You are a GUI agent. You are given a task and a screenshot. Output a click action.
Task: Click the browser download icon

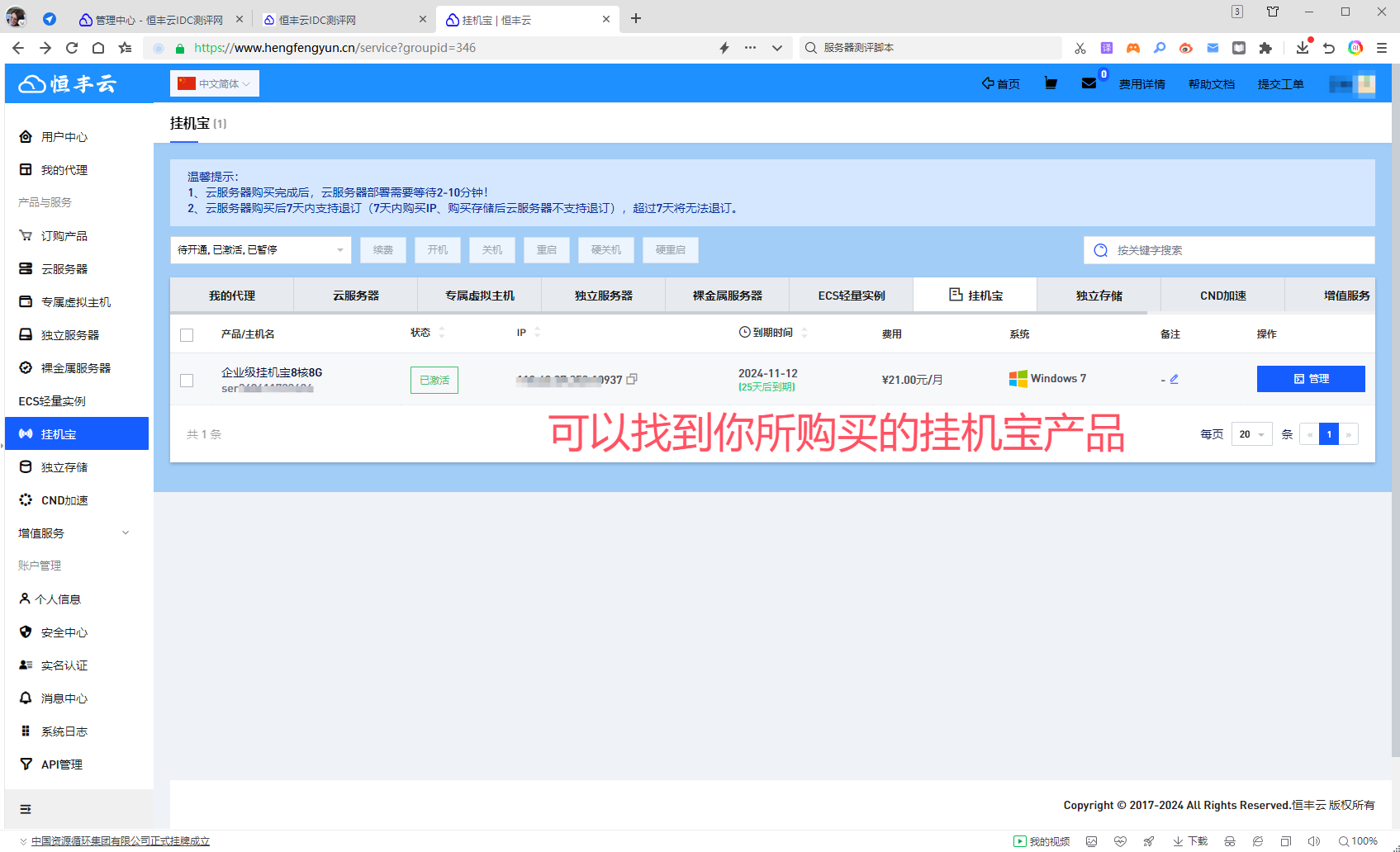tap(1303, 48)
